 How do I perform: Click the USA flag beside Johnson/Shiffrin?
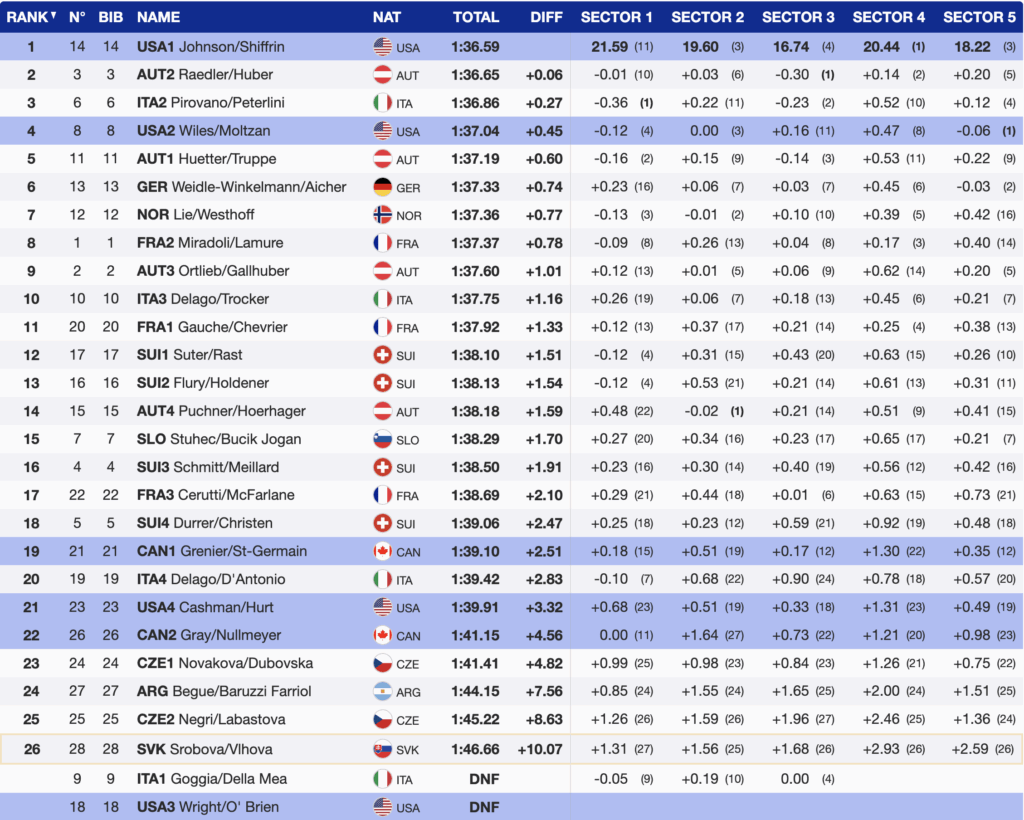click(x=382, y=46)
